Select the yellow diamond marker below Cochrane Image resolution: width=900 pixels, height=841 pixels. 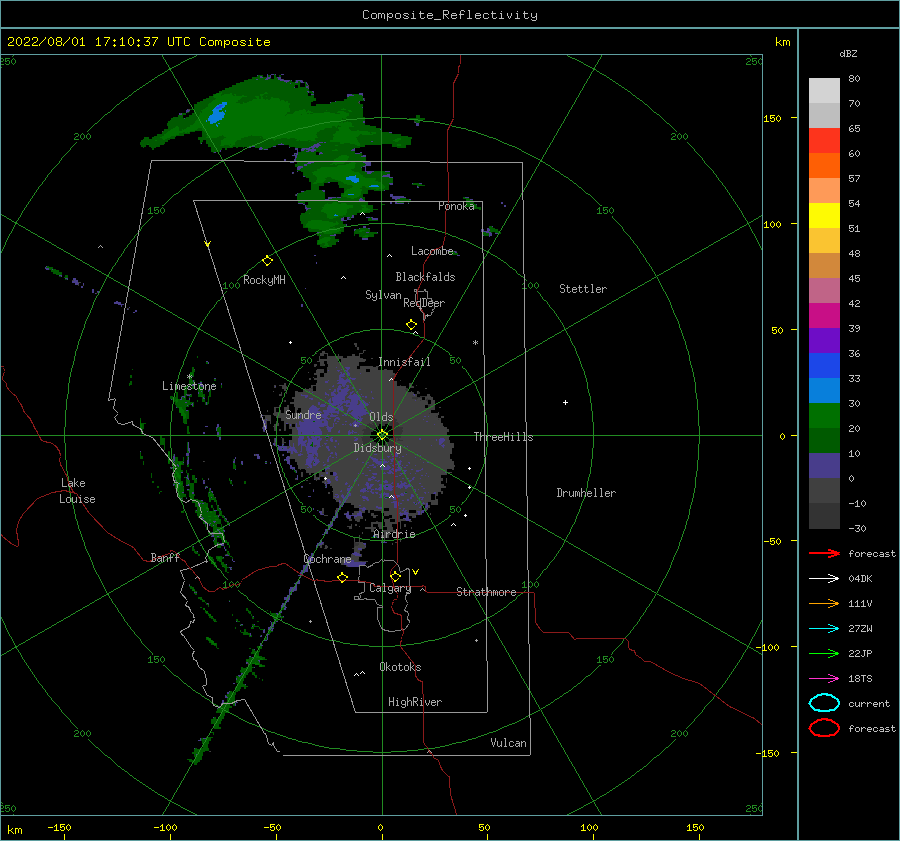pyautogui.click(x=342, y=577)
